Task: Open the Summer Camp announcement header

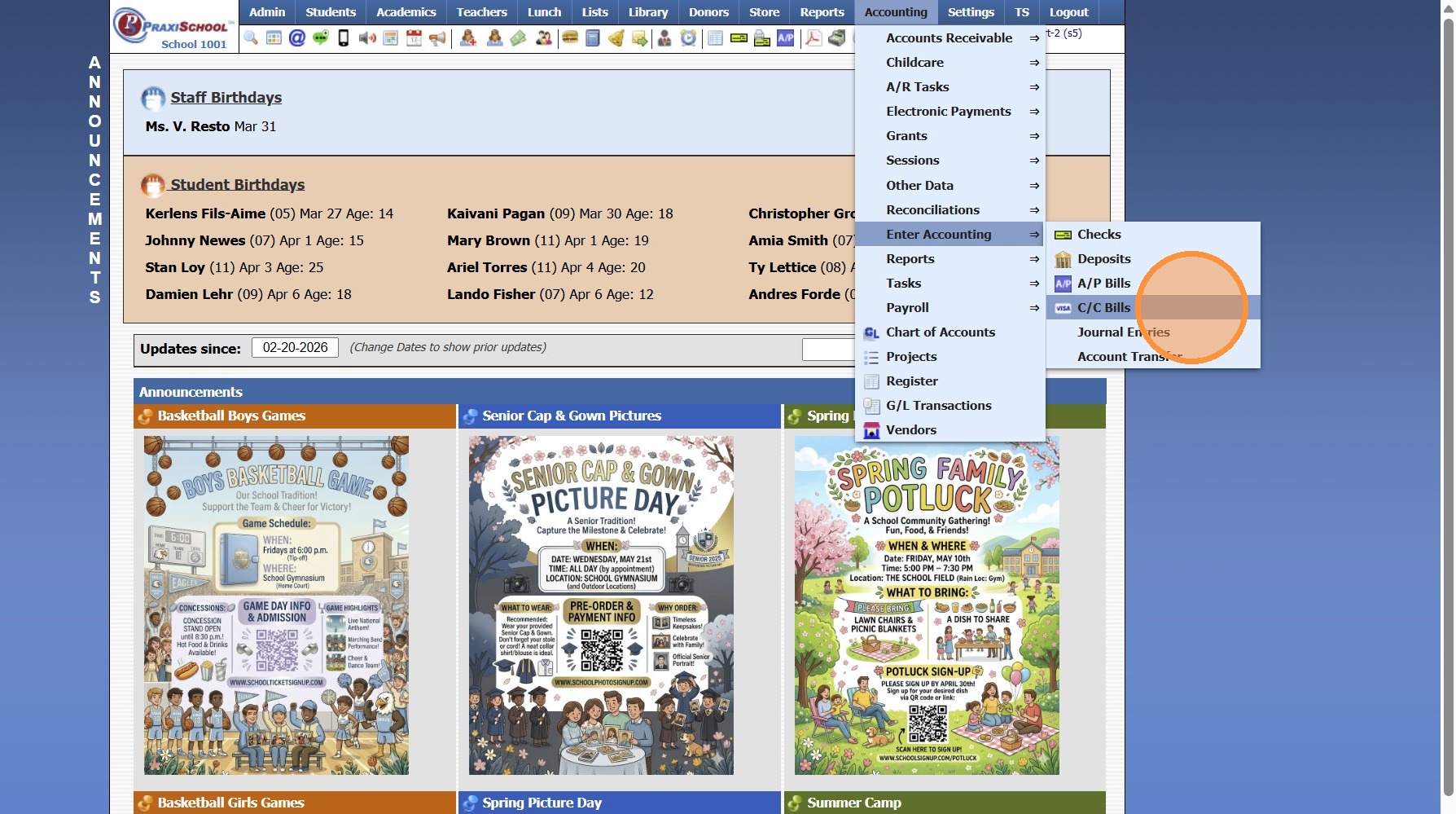Action: tap(945, 803)
